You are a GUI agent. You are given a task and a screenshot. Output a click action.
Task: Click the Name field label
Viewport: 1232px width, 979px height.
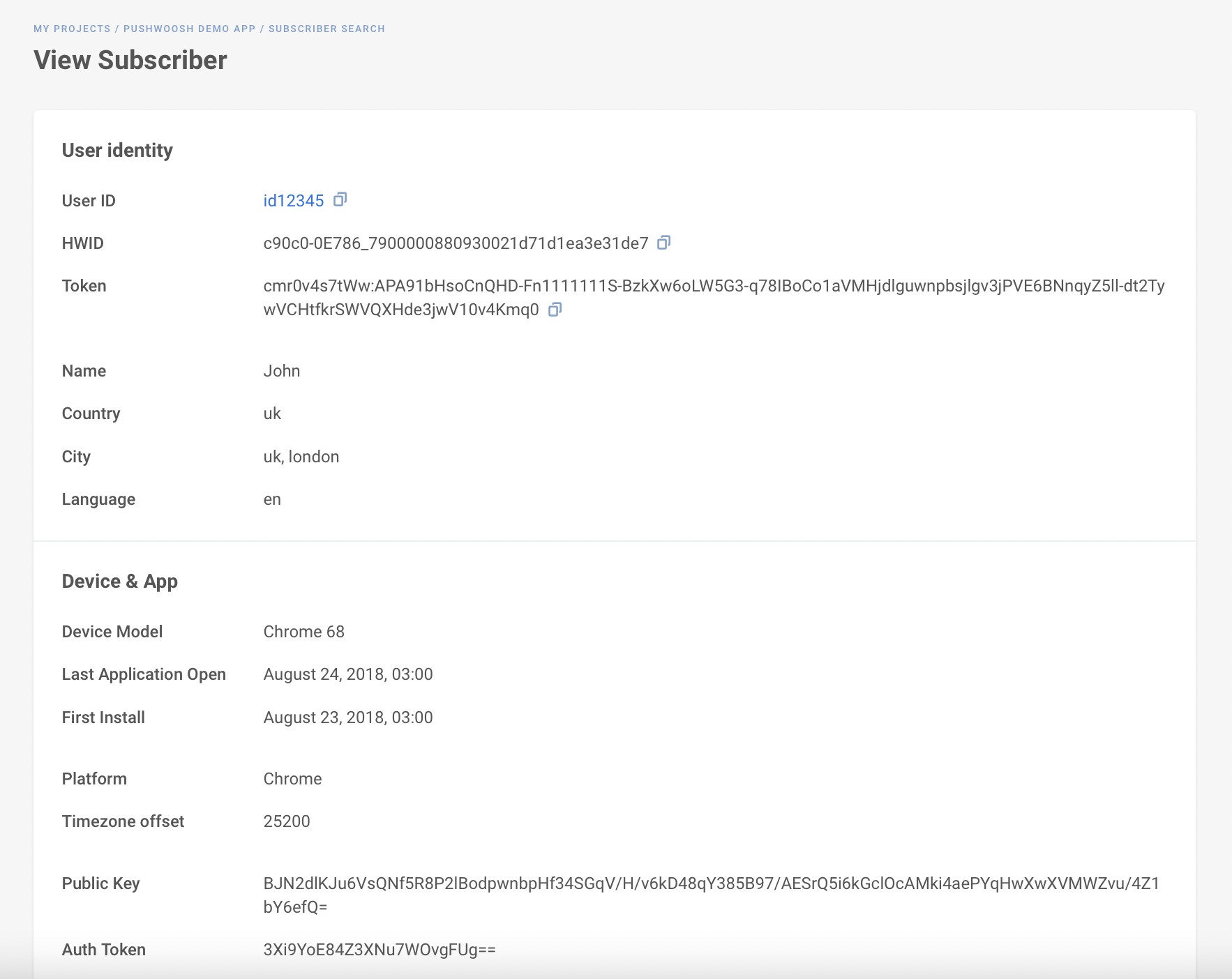click(x=84, y=371)
